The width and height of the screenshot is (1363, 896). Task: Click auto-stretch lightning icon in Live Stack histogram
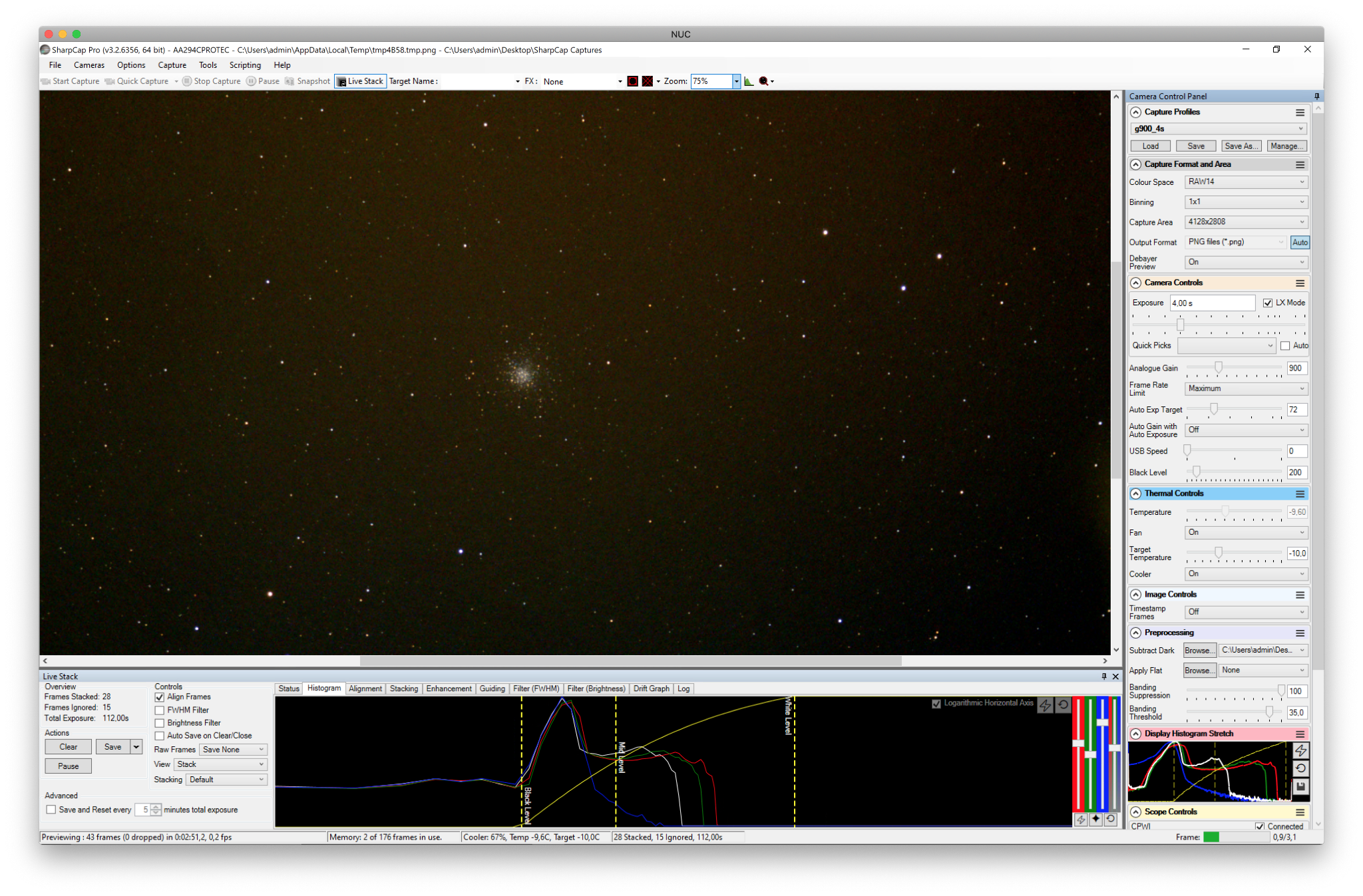tap(1046, 705)
